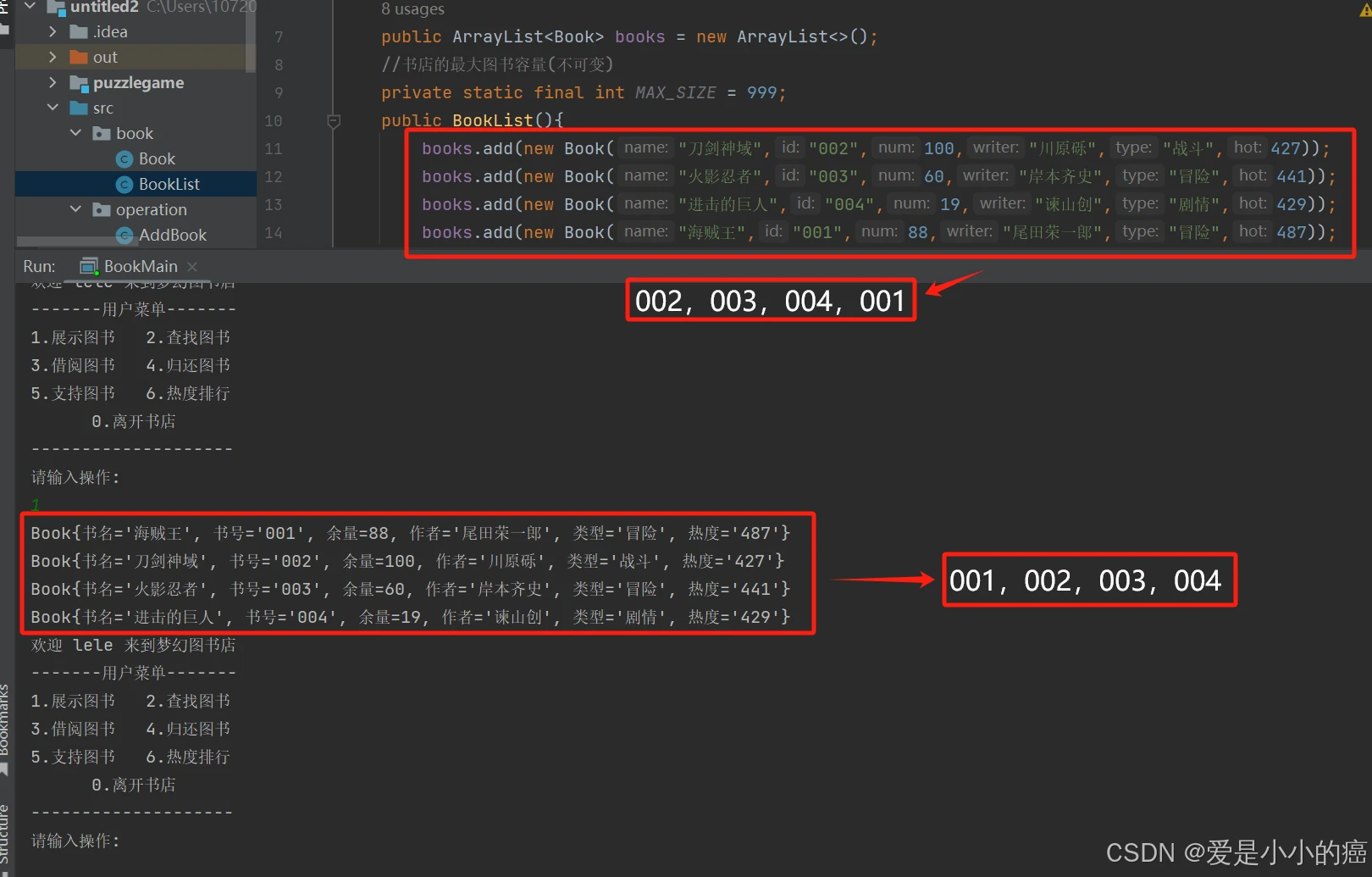Expand the .idea folder chevron
The width and height of the screenshot is (1372, 877).
[x=53, y=31]
